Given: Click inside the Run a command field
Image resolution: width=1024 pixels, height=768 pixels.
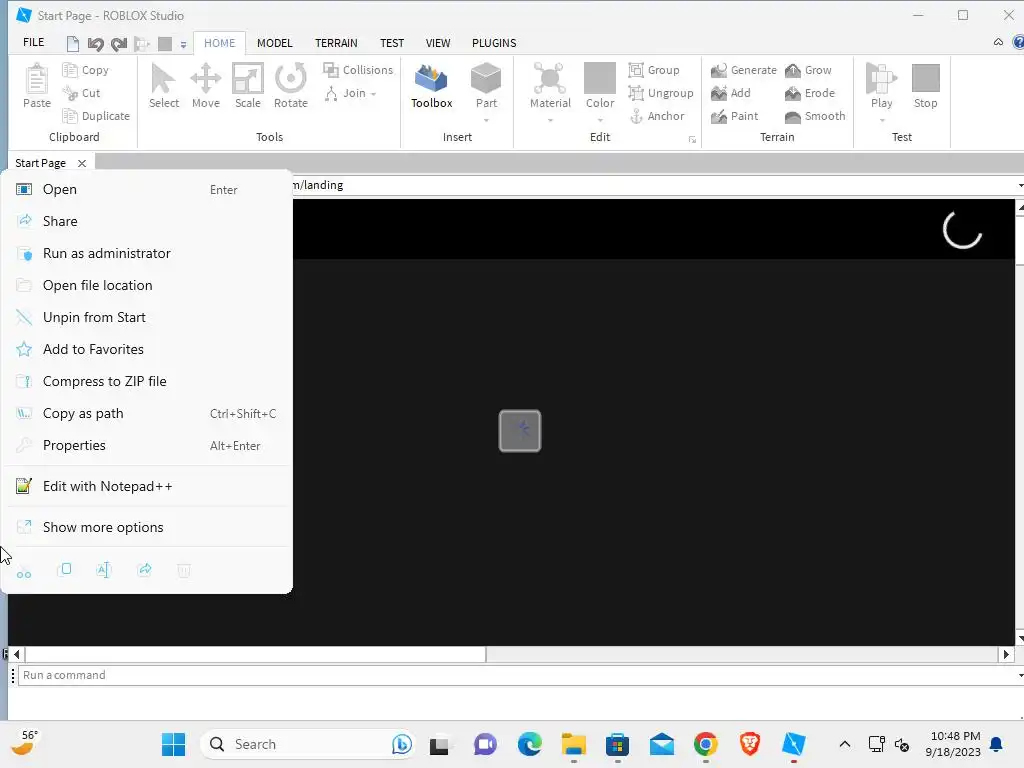Looking at the screenshot, I should (x=516, y=675).
